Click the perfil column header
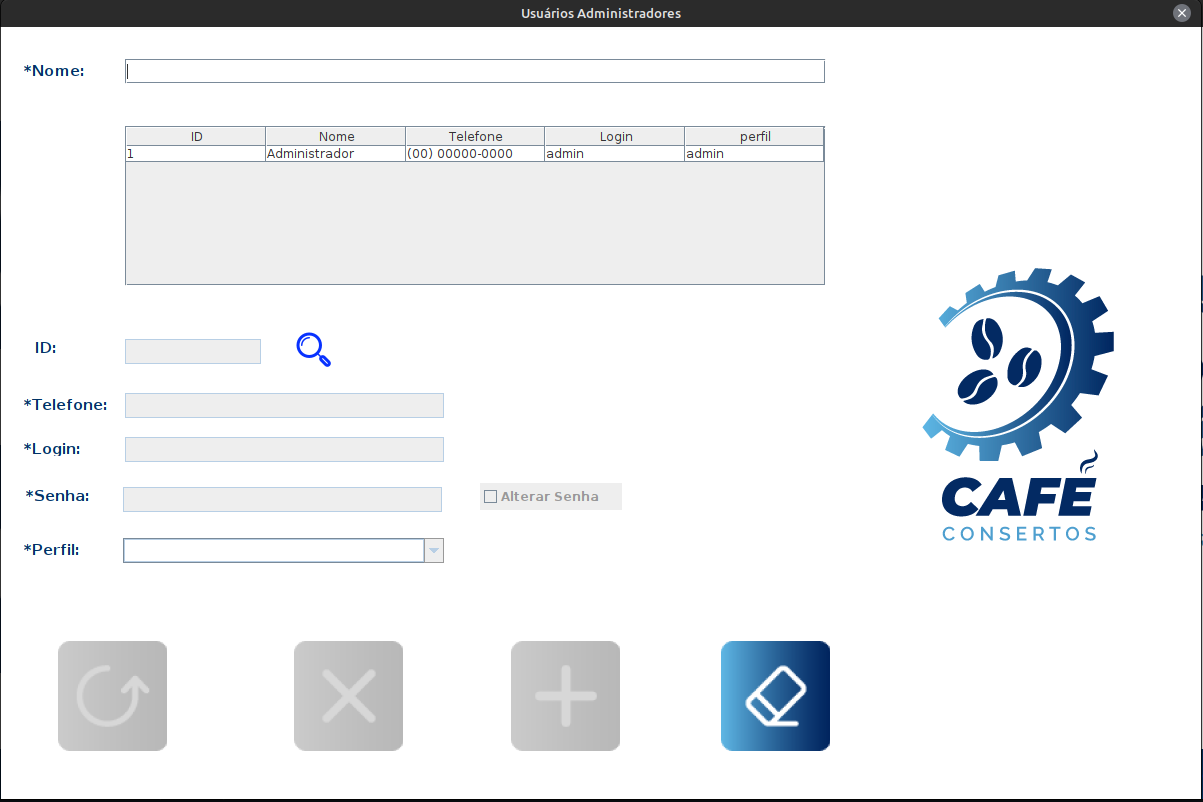Viewport: 1203px width, 802px height. tap(753, 136)
